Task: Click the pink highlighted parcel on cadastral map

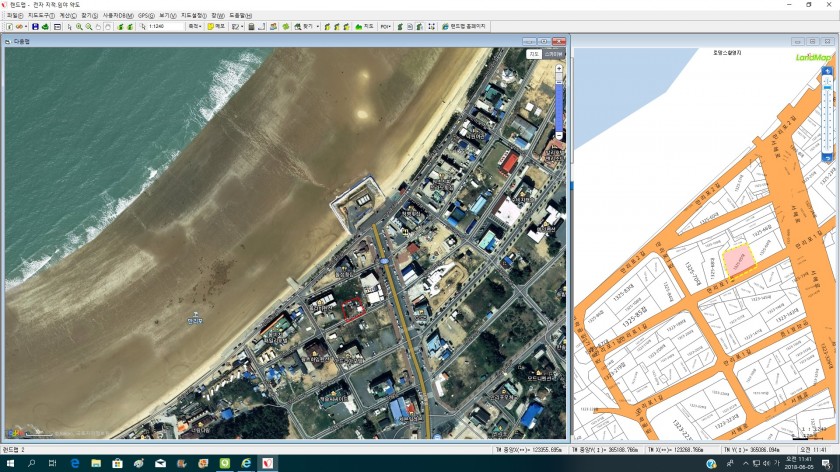Action: click(738, 262)
